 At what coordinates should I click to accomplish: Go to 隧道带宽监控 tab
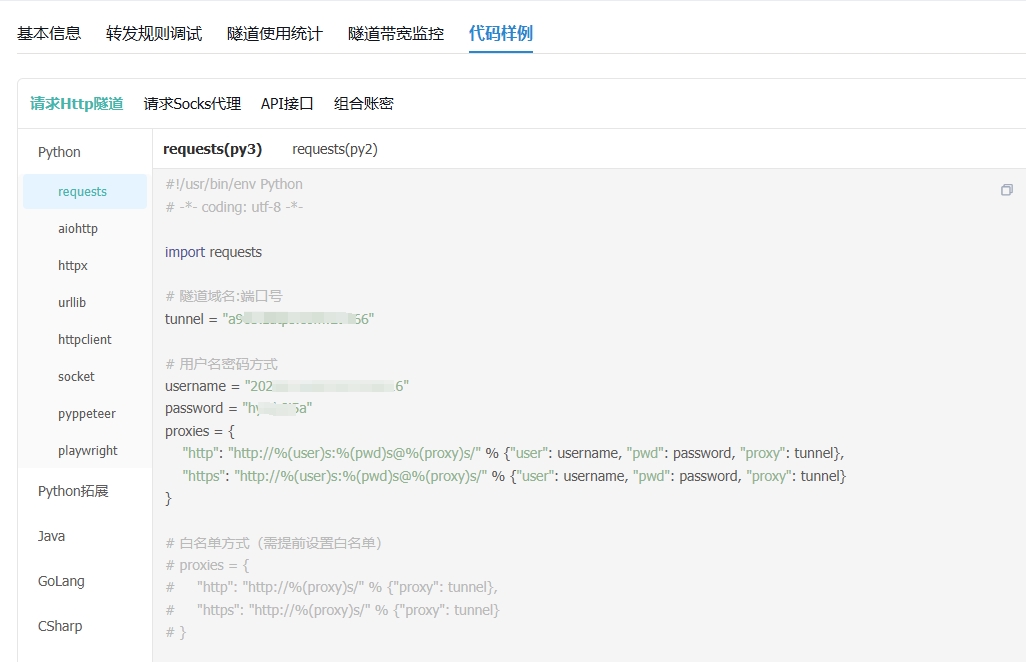(x=396, y=33)
